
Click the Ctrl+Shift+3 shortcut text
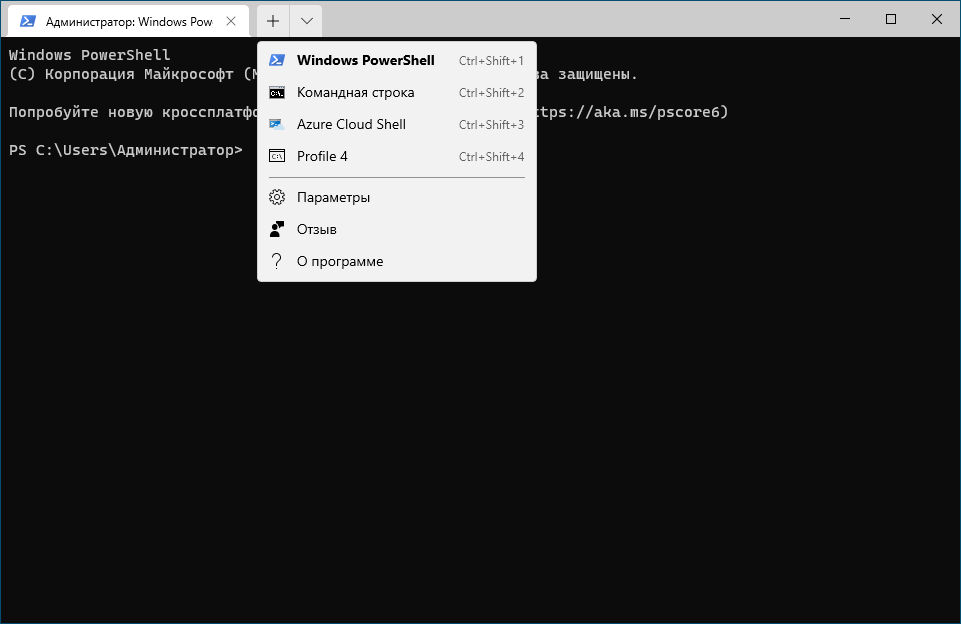(x=492, y=124)
